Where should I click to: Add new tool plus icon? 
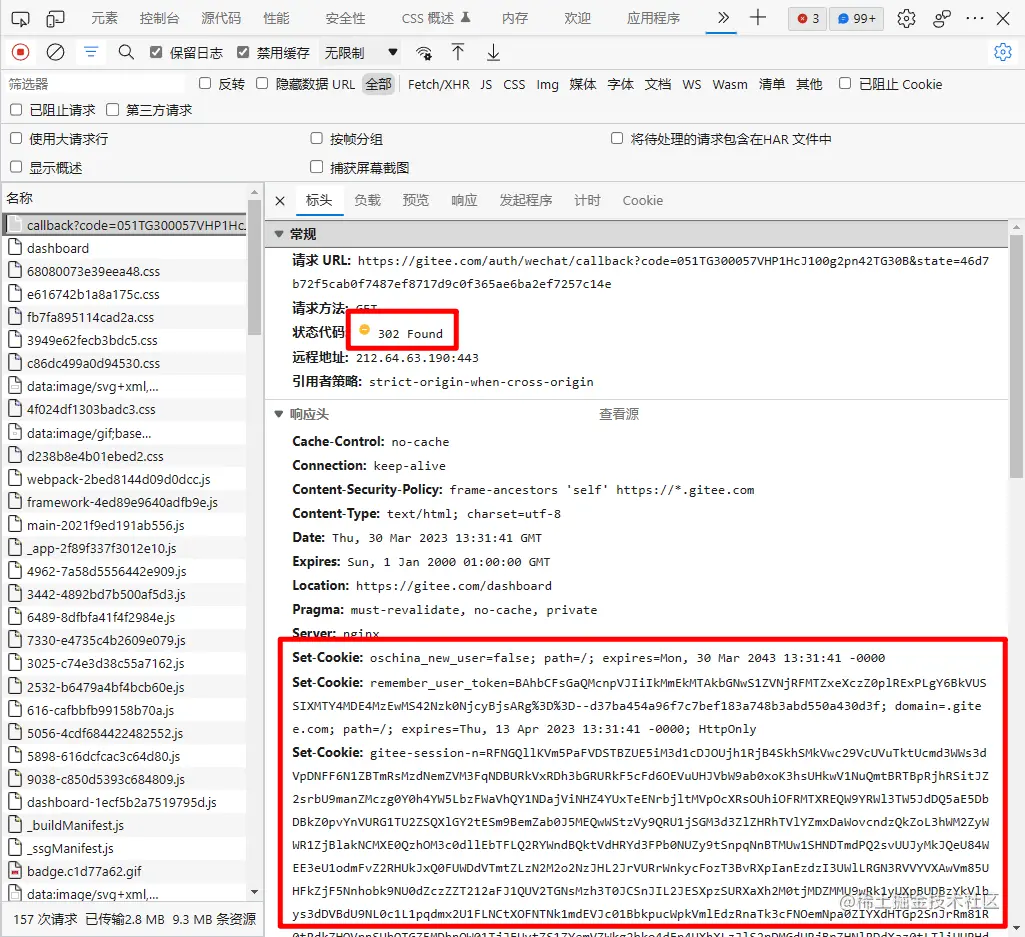click(758, 18)
